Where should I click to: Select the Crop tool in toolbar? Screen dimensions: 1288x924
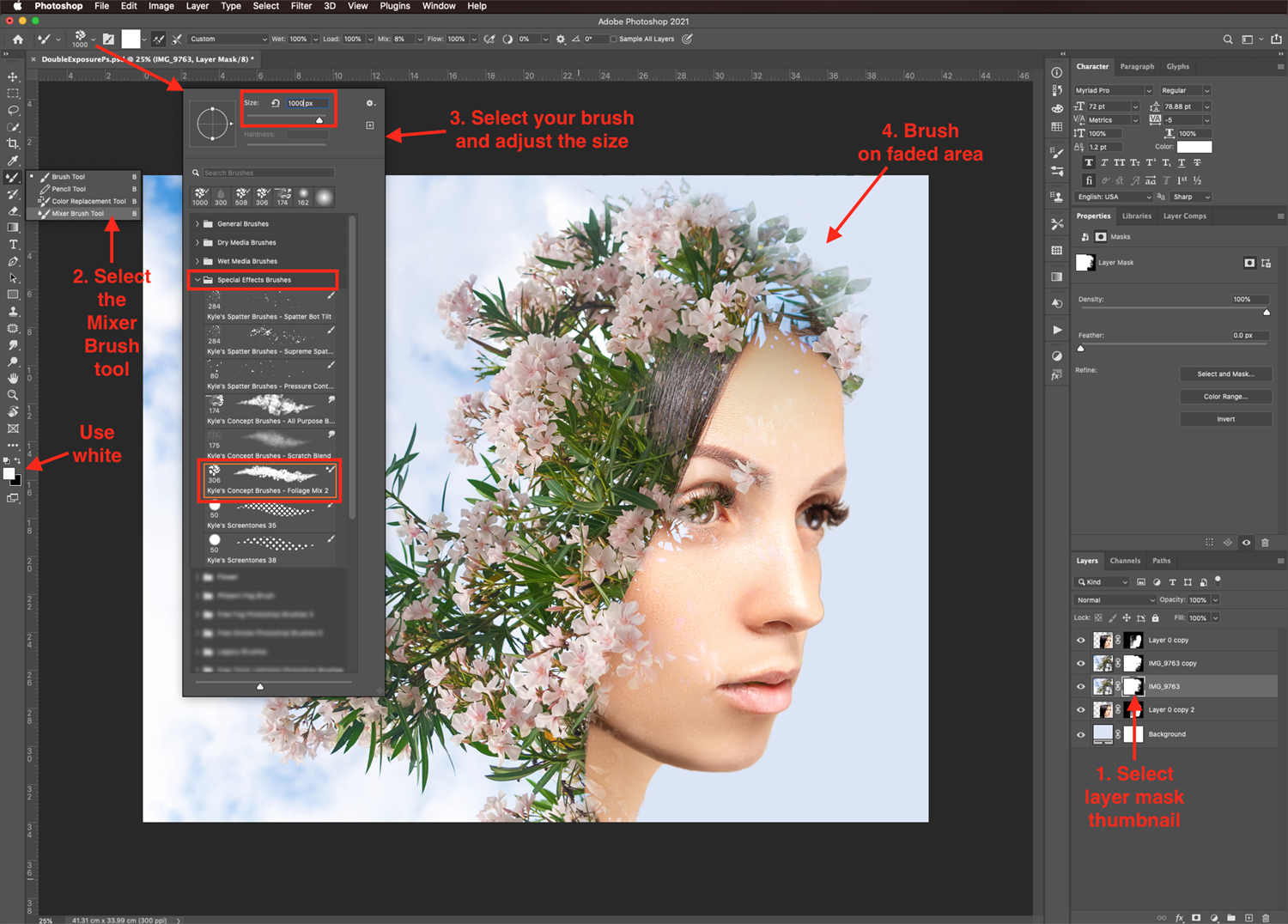point(13,144)
